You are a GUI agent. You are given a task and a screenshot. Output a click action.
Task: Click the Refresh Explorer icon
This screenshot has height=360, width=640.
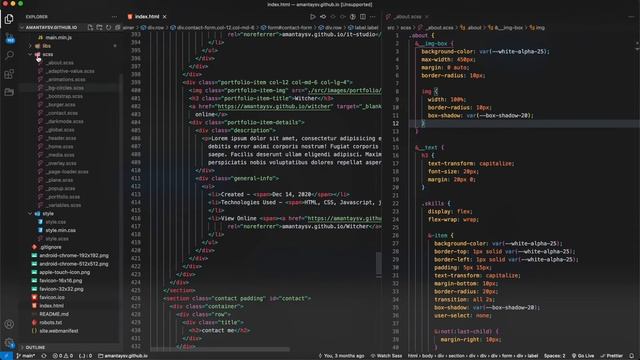pos(108,27)
